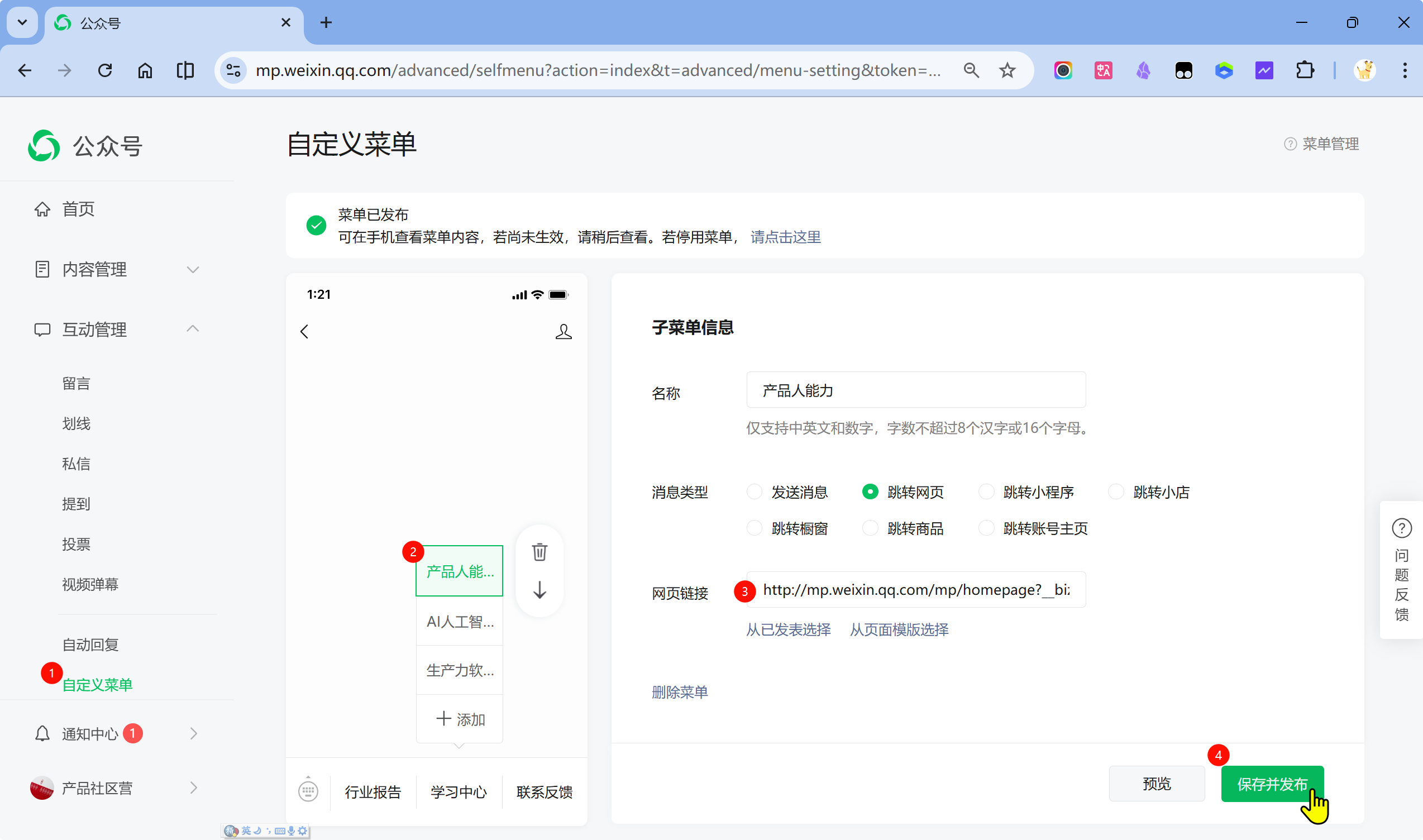Click the keyboard icon in phone preview
Viewport: 1423px width, 840px height.
[x=308, y=791]
